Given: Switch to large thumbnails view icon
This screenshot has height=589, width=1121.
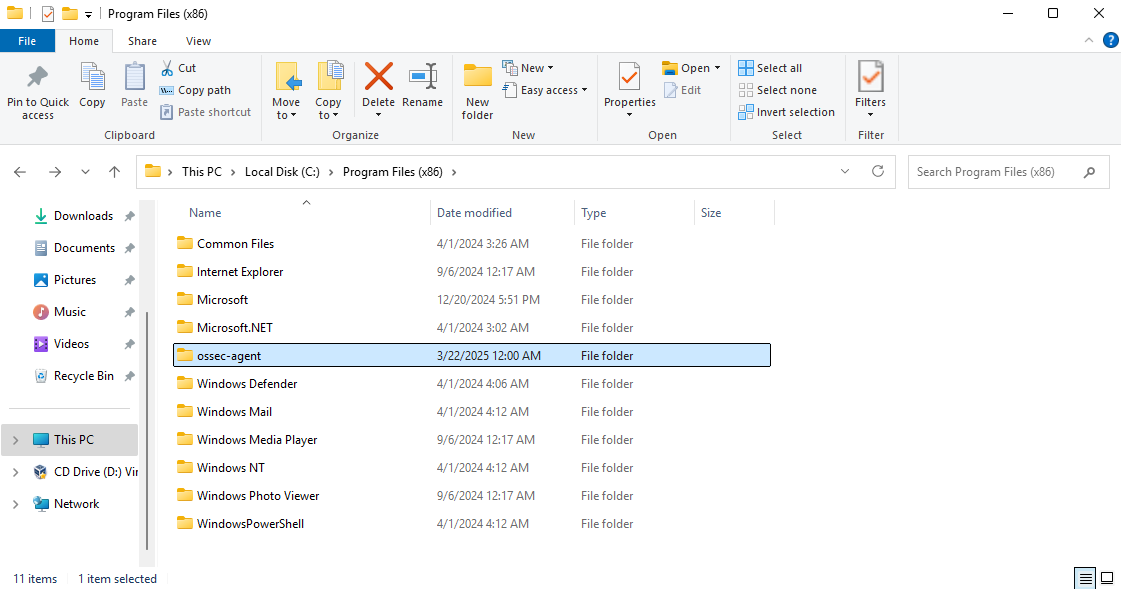Looking at the screenshot, I should [1107, 578].
